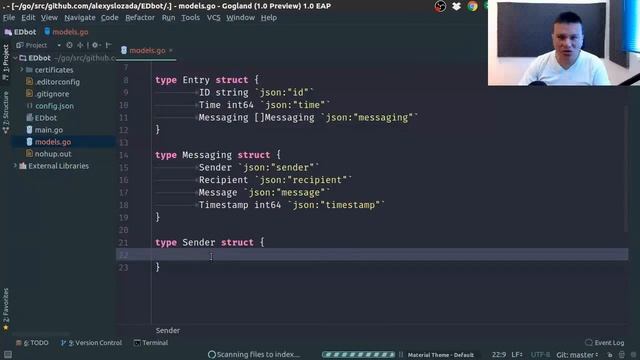
Task: Click the main.go gopher file icon
Action: [x=29, y=130]
